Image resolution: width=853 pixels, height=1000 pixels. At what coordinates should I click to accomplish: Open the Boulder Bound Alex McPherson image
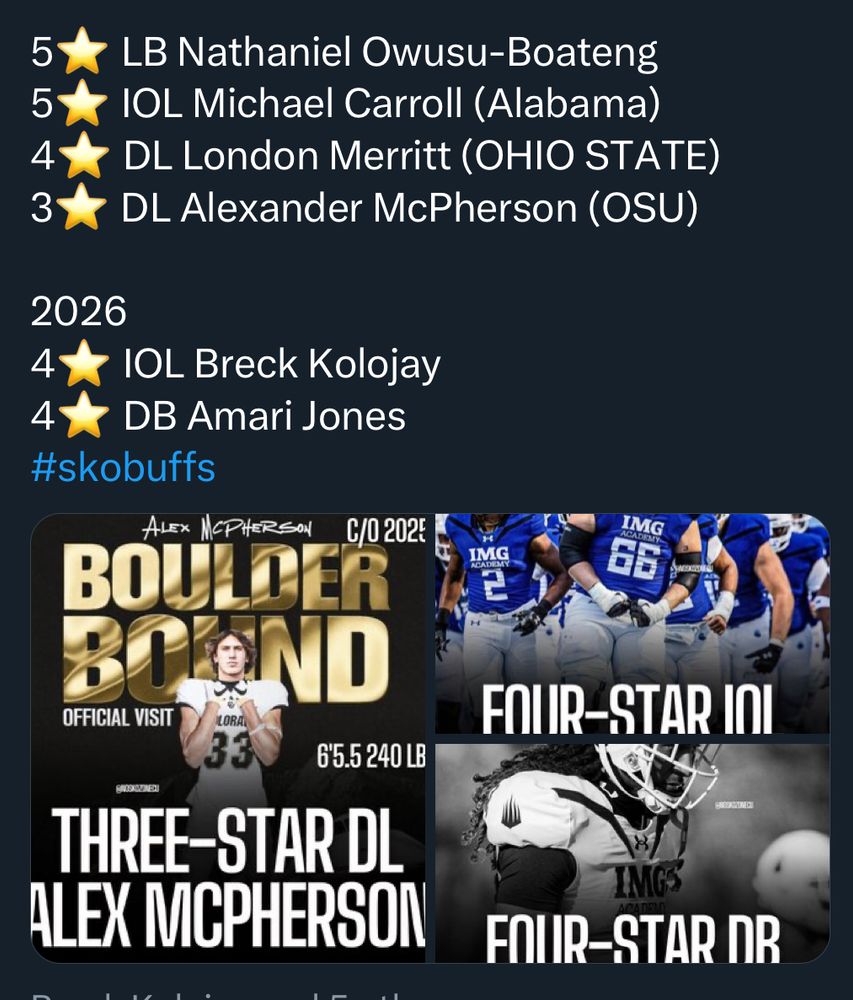(228, 738)
